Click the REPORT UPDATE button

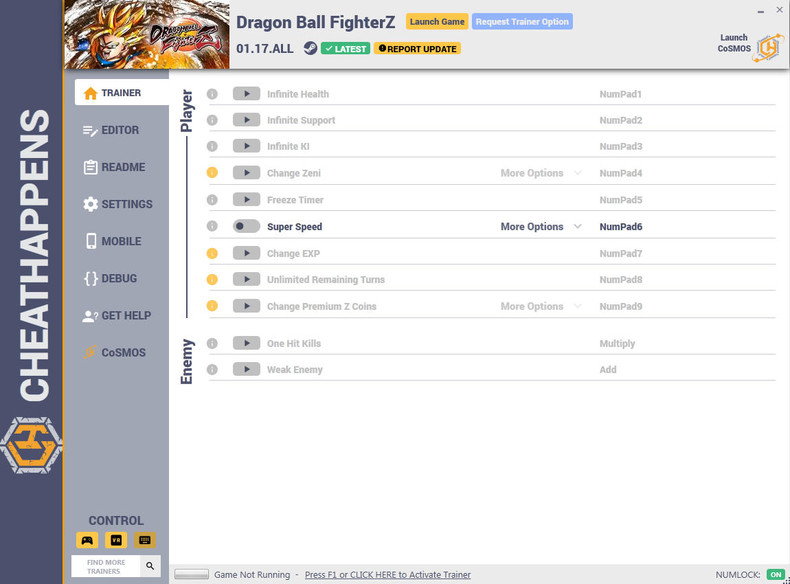(x=417, y=48)
